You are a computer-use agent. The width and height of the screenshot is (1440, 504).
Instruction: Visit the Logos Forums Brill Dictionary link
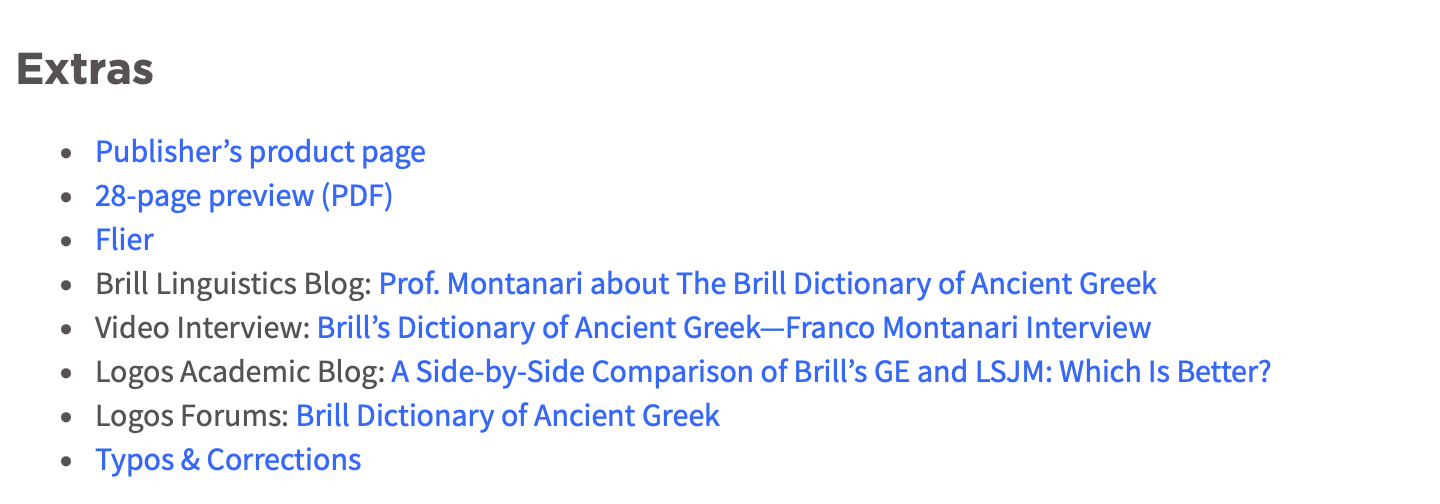coord(508,416)
